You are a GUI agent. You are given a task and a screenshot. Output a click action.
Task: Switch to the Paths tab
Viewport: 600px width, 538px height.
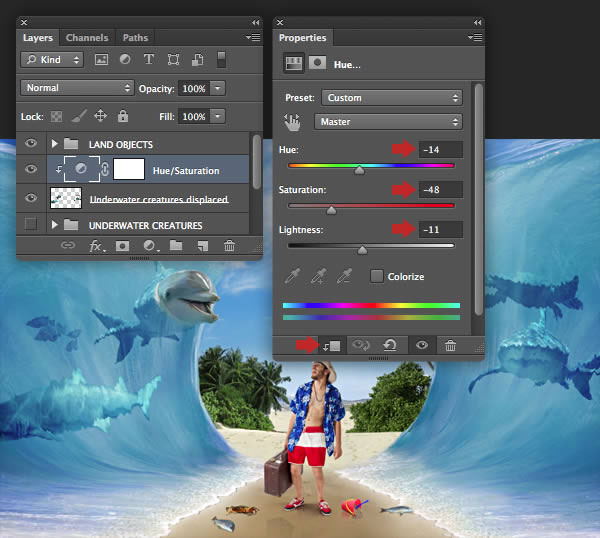(135, 38)
